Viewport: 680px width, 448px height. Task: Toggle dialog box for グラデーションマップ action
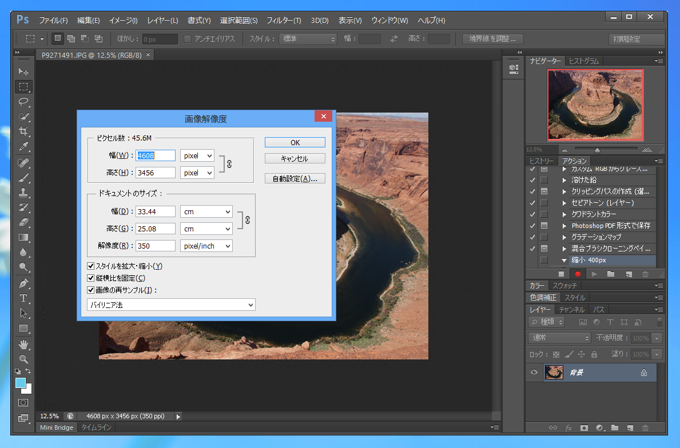pos(544,237)
